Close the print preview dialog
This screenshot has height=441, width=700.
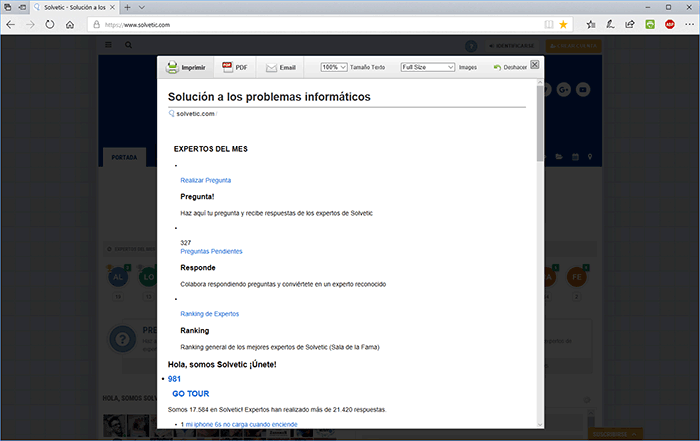pos(534,64)
